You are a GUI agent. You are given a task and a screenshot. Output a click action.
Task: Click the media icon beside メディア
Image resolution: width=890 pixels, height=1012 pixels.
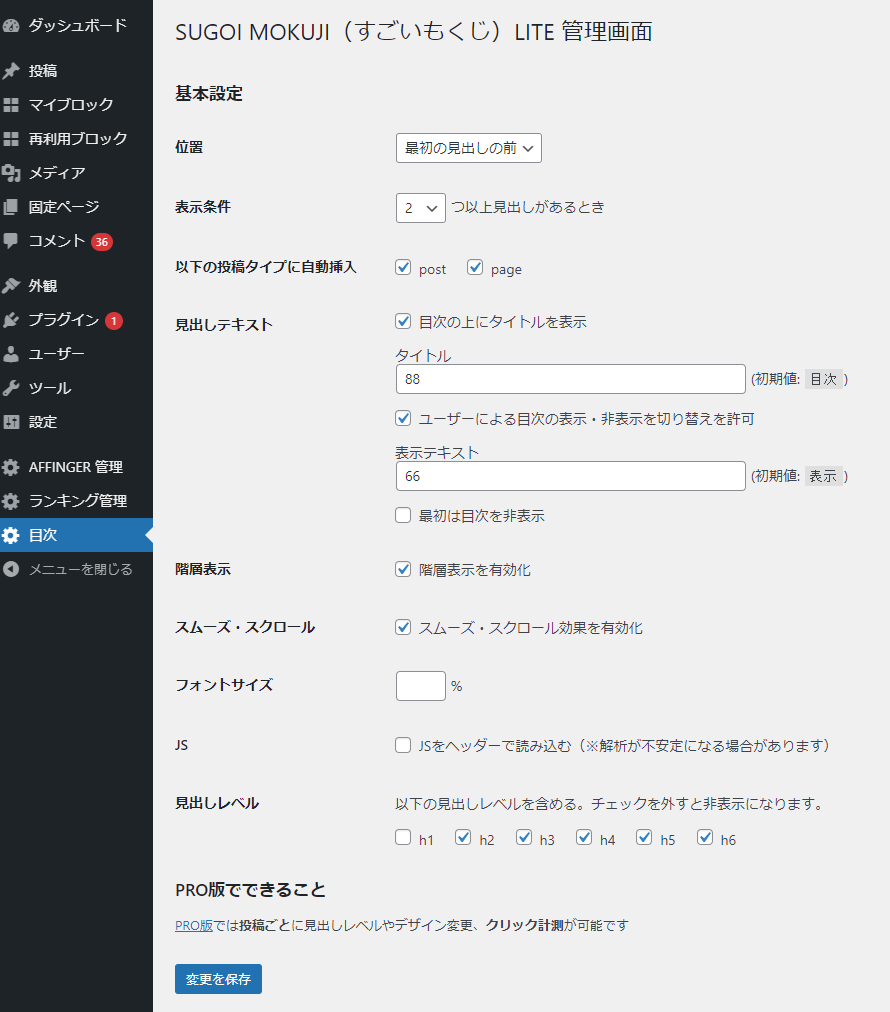tap(11, 173)
